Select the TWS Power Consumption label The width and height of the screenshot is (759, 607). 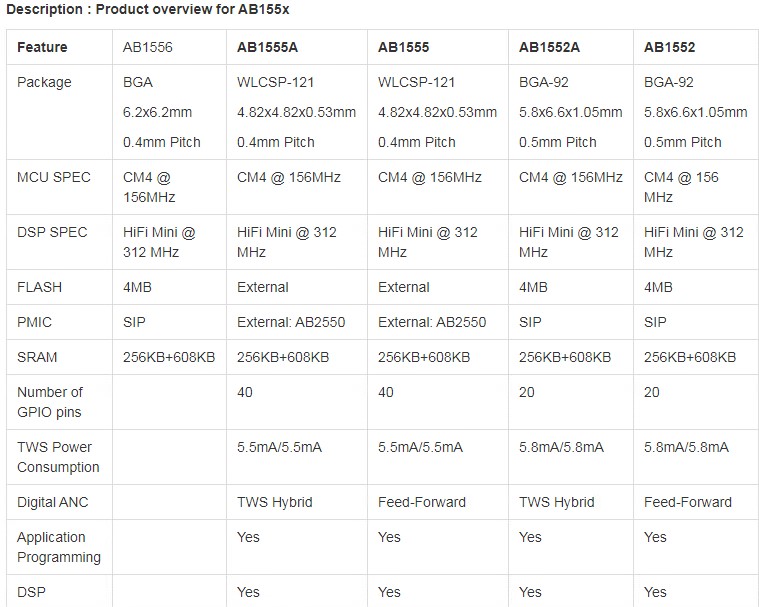(58, 457)
